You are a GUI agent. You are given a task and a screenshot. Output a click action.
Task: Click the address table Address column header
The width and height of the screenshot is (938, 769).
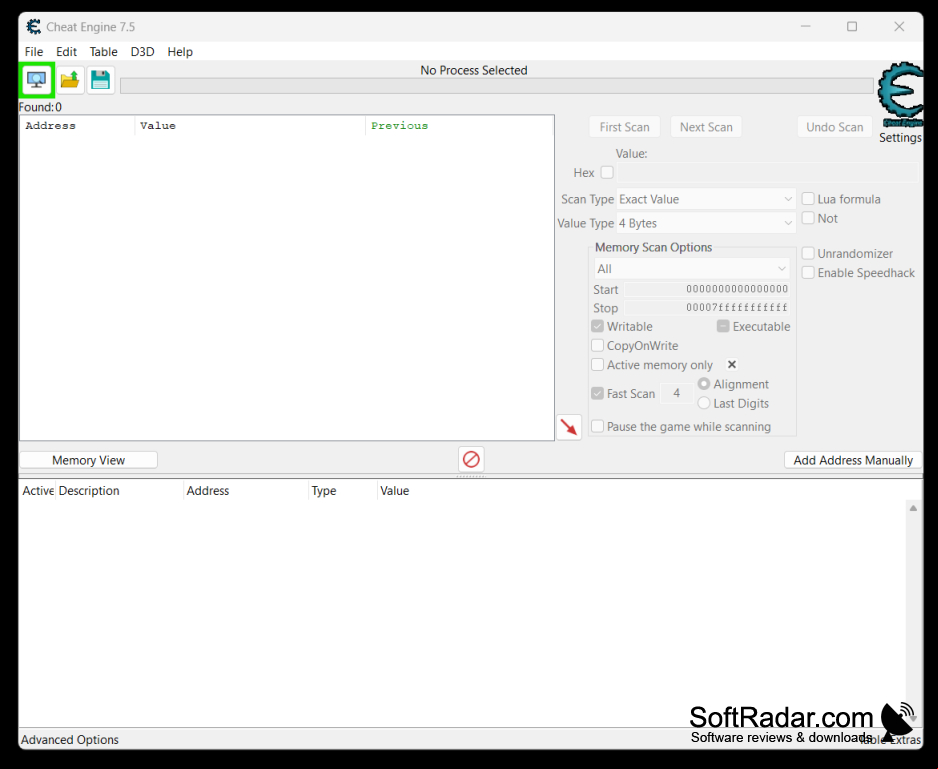[x=246, y=491]
